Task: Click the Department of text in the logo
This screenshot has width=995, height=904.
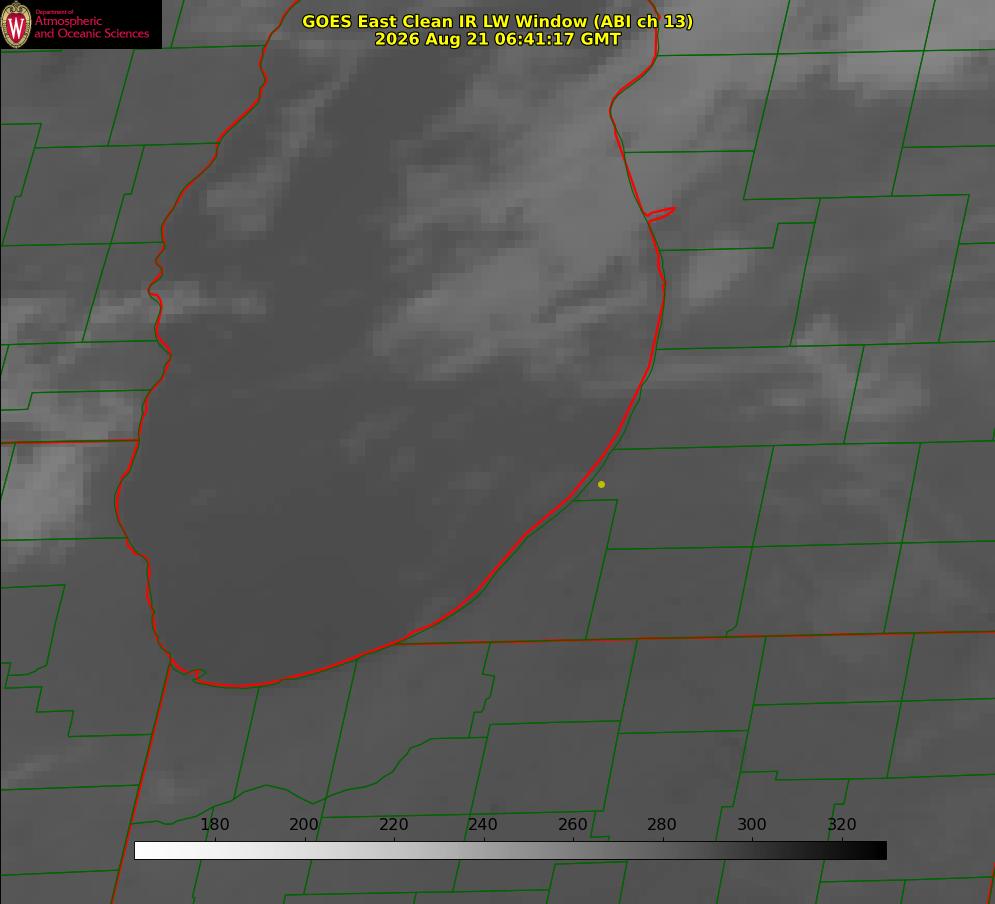Action: point(54,12)
